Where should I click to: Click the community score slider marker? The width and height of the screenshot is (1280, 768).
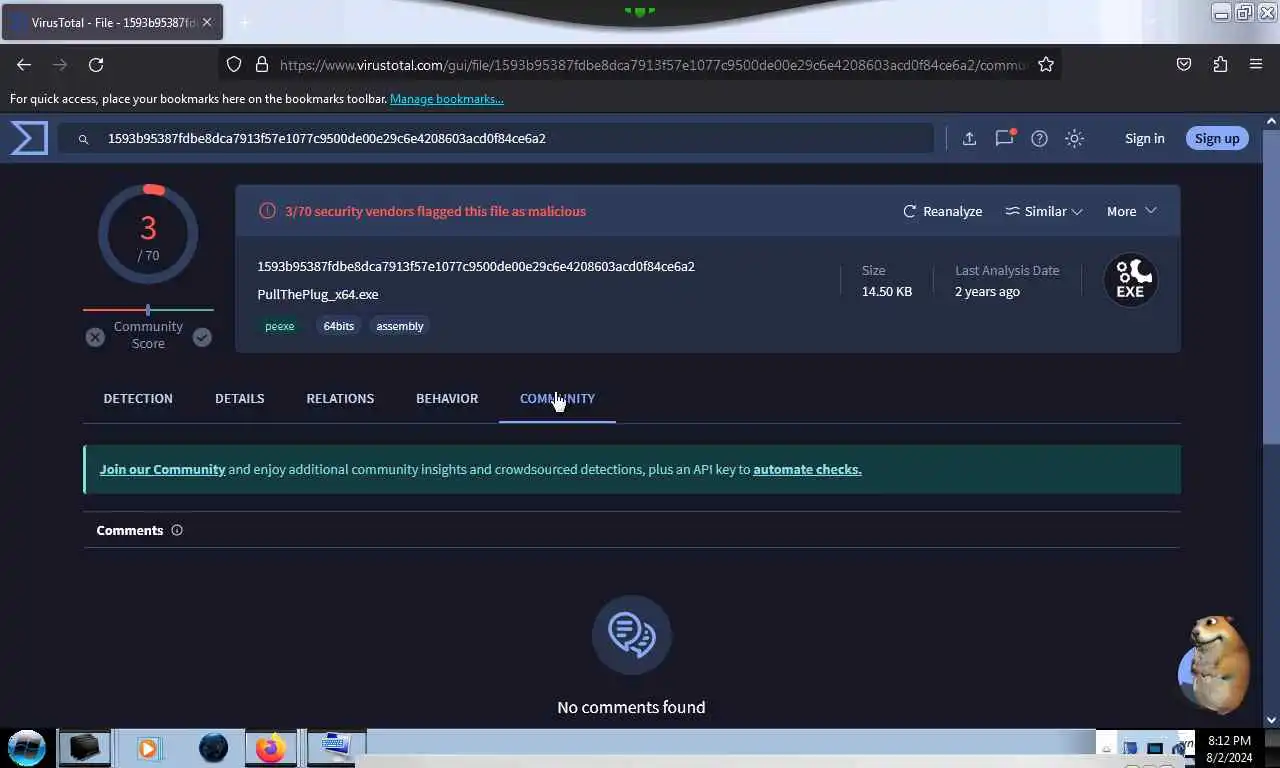[x=148, y=310]
